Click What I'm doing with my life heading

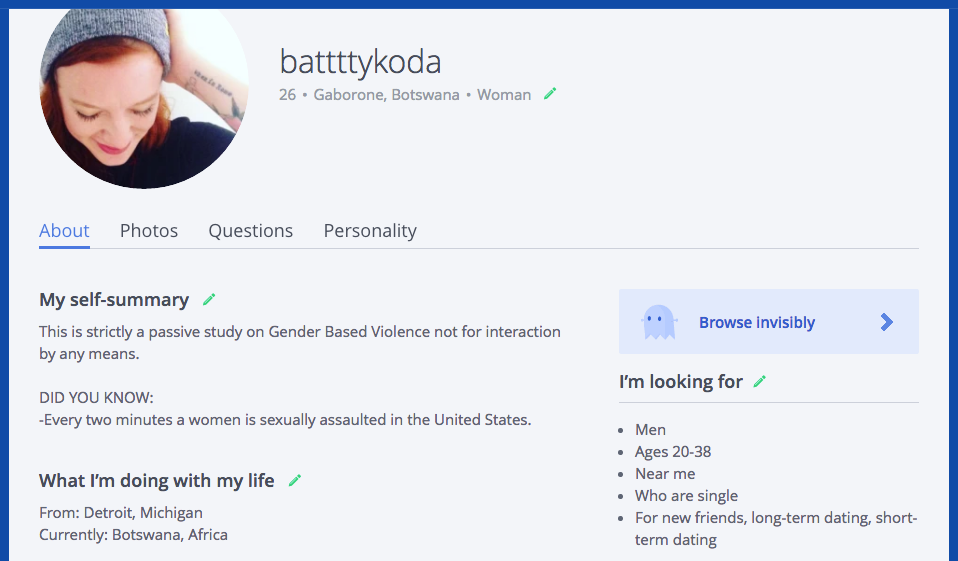156,480
